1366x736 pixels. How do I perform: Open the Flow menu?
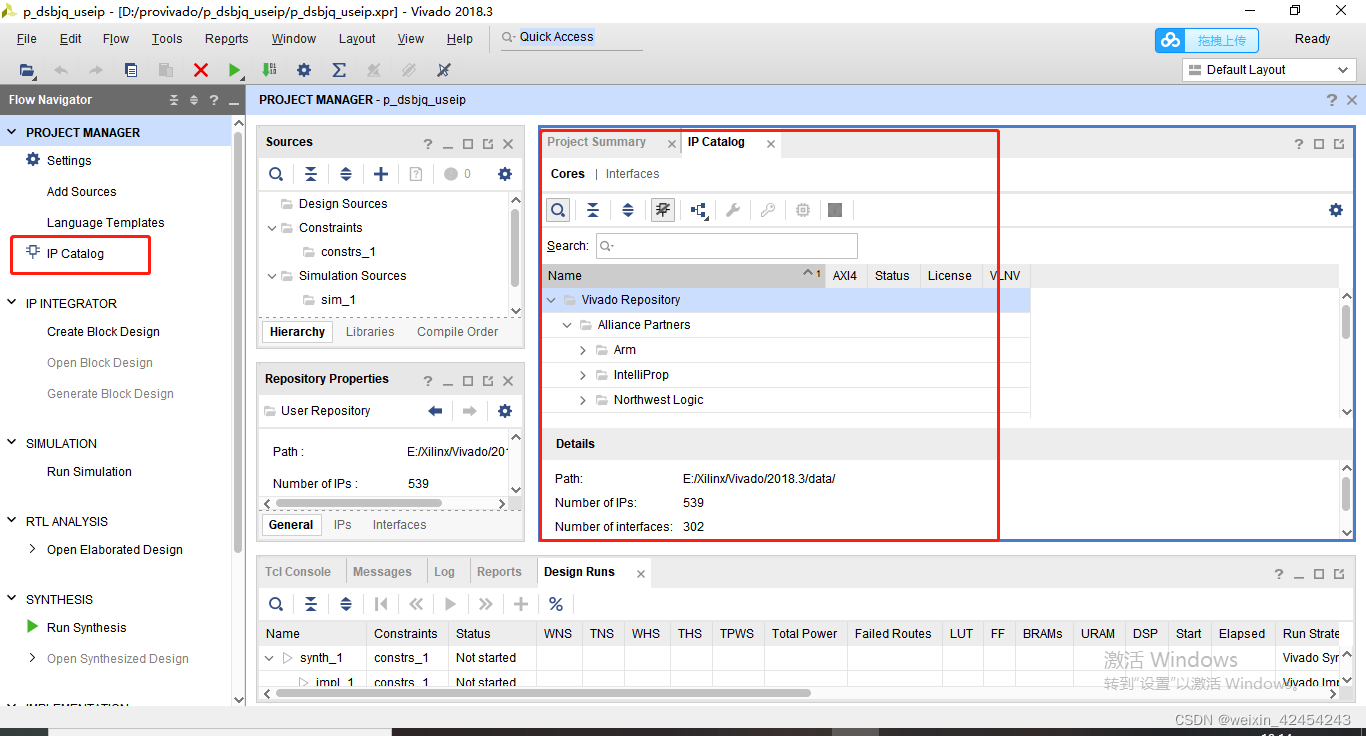[x=116, y=39]
